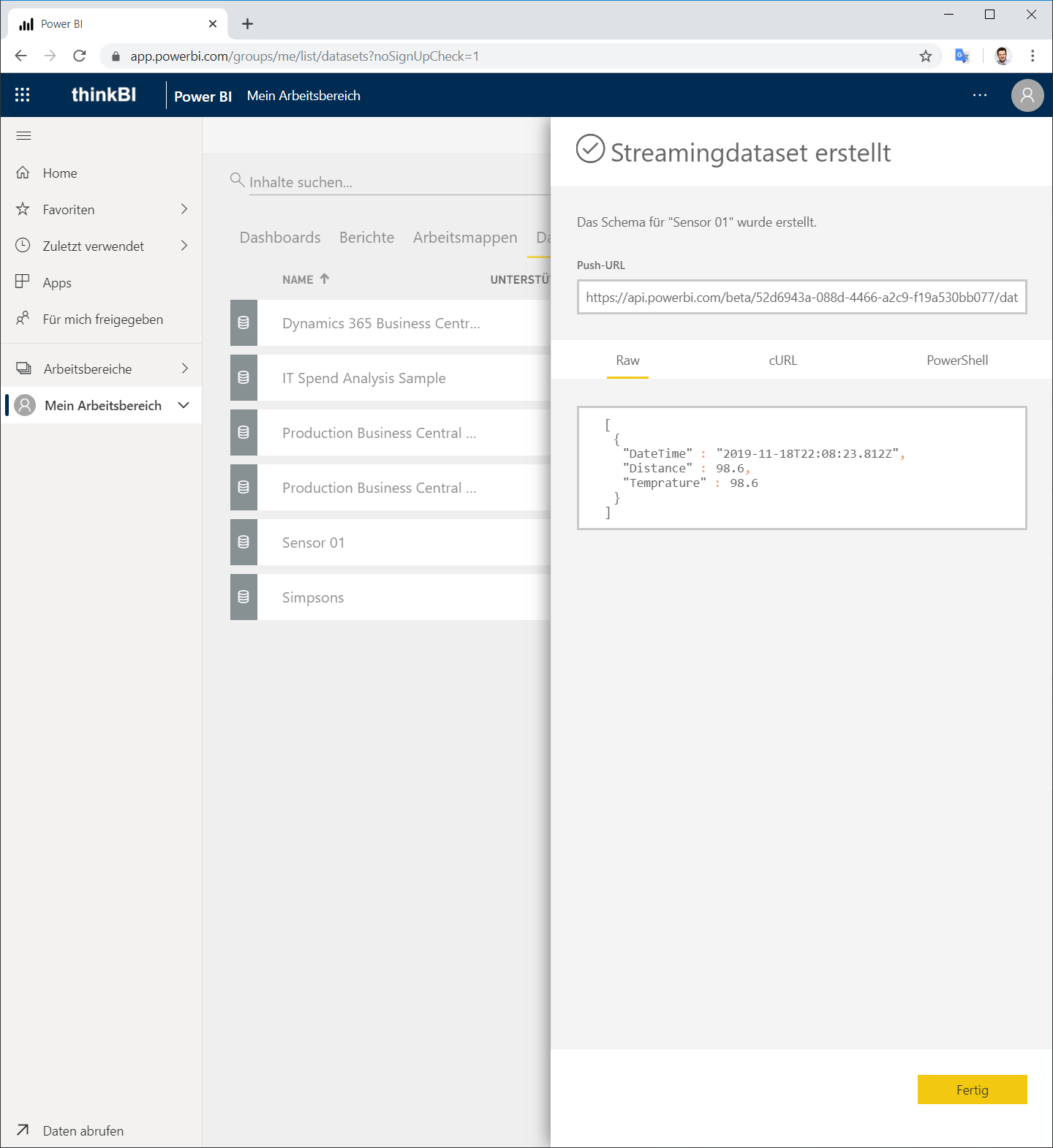Expand Zuletzt verwendet chevron
This screenshot has height=1148, width=1053.
pos(184,246)
